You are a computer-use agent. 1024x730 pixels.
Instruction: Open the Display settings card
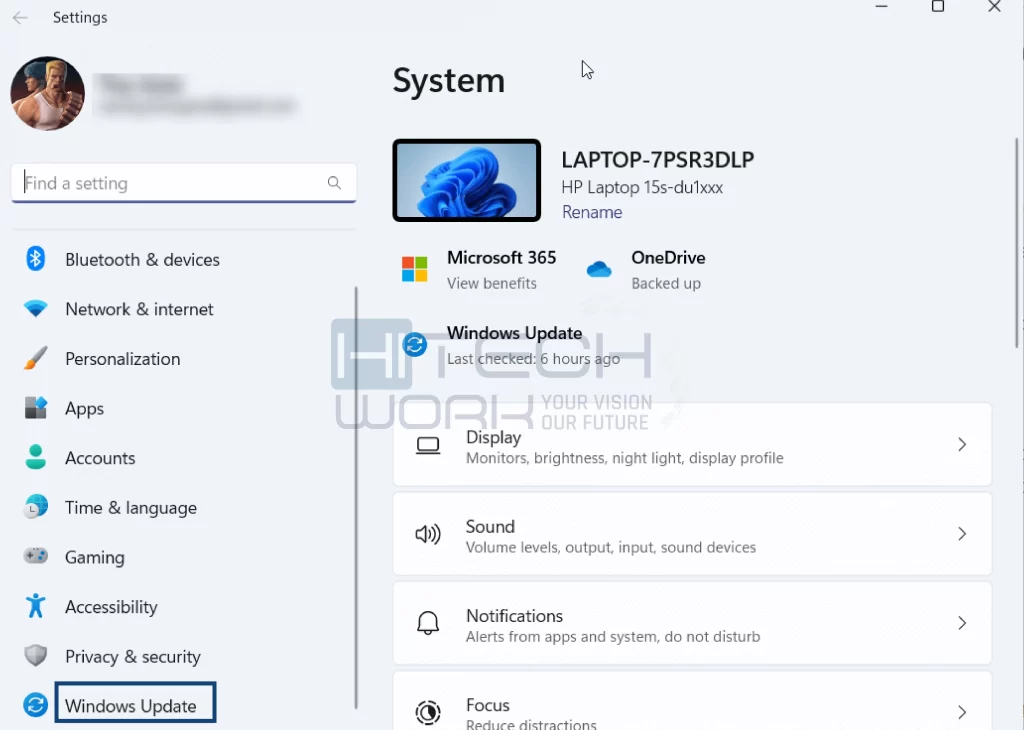pyautogui.click(x=692, y=445)
